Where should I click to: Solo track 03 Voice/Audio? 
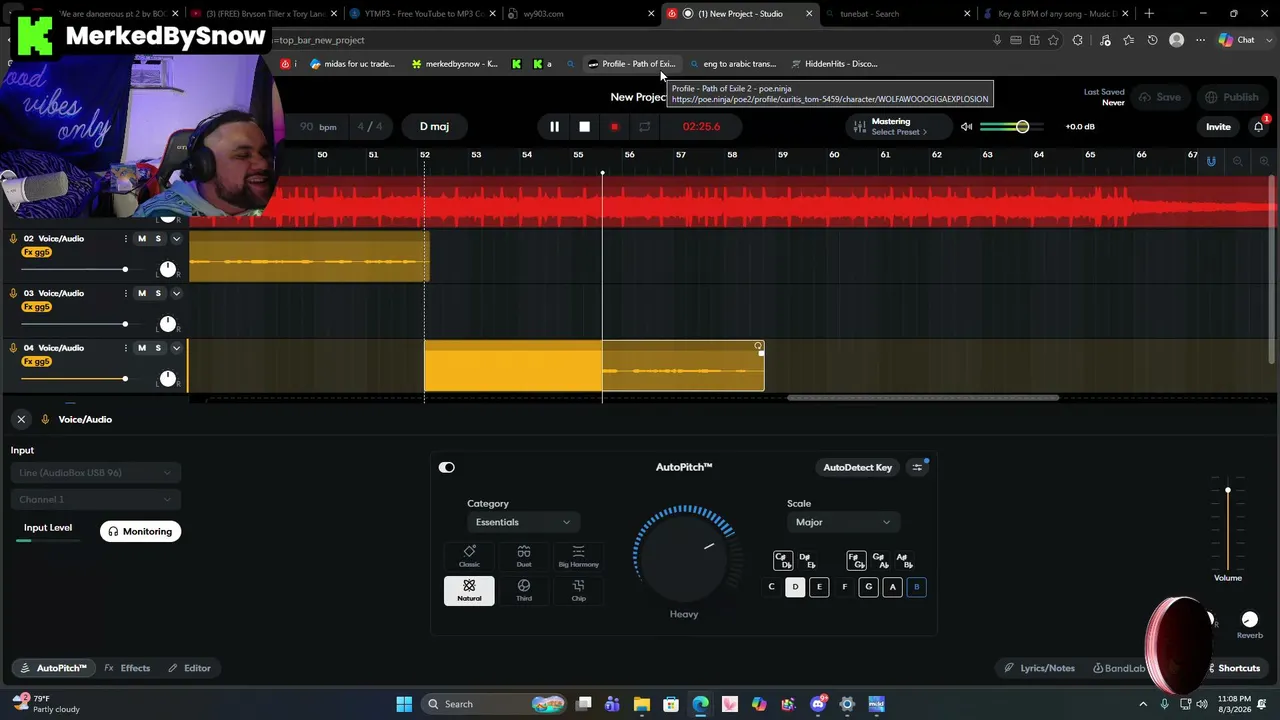[158, 294]
